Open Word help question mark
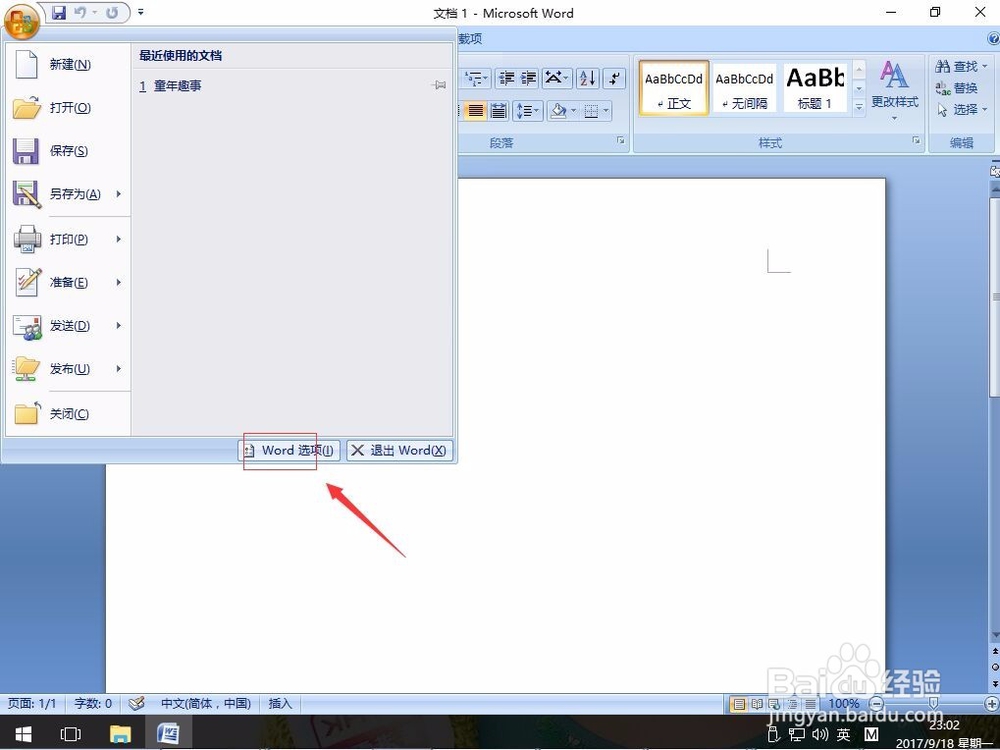The height and width of the screenshot is (750, 1000). click(x=994, y=38)
